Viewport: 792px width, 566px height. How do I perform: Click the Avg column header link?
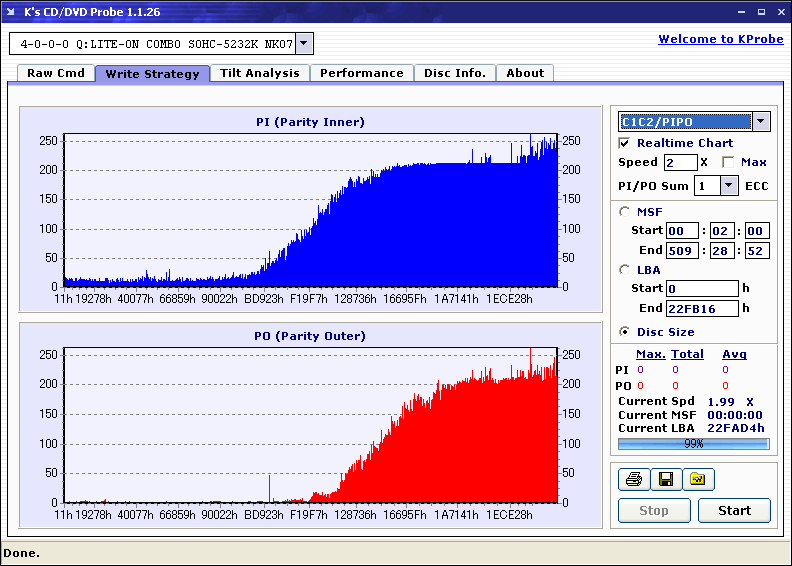[x=734, y=354]
